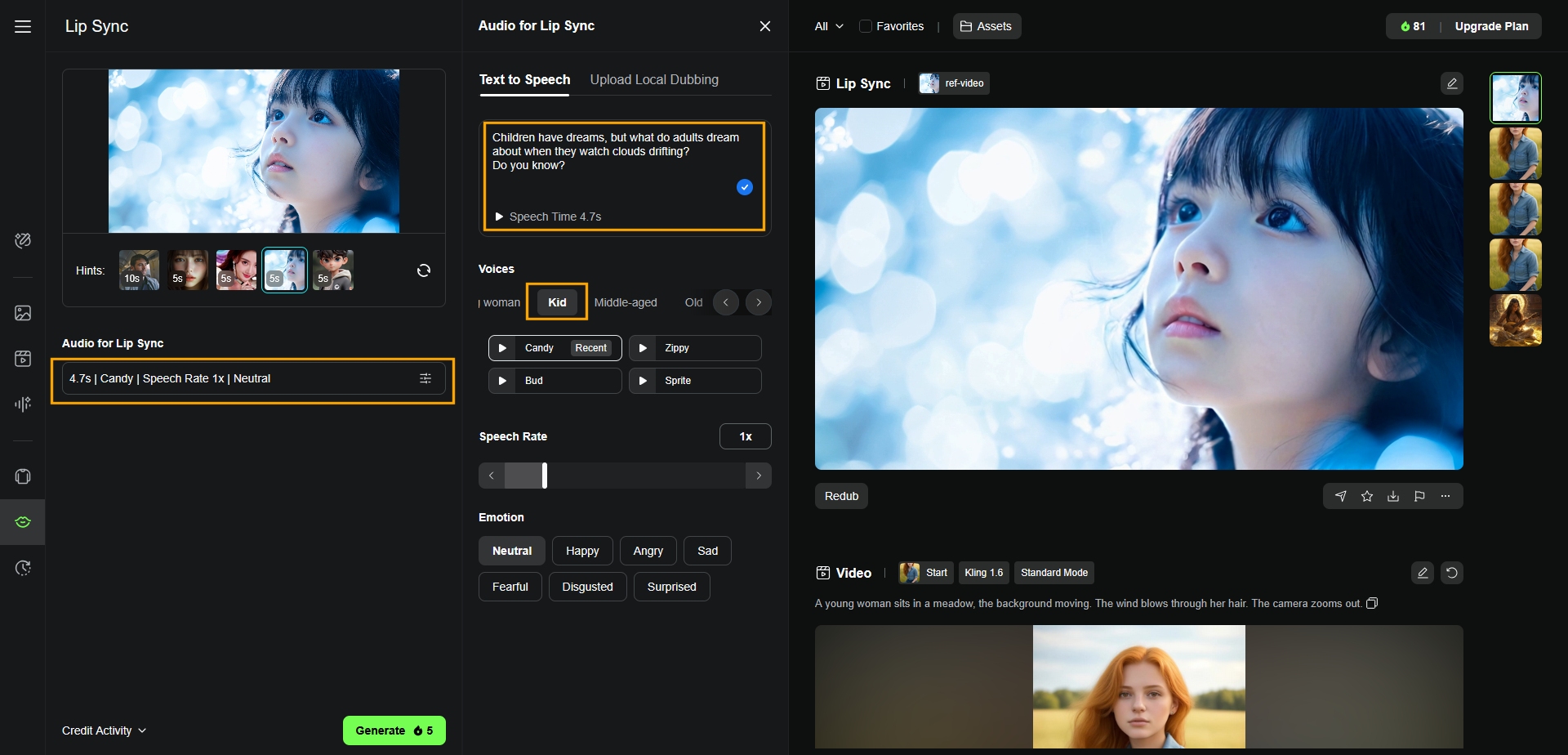Select the Sad emotion
Viewport: 1568px width, 755px height.
pos(708,551)
